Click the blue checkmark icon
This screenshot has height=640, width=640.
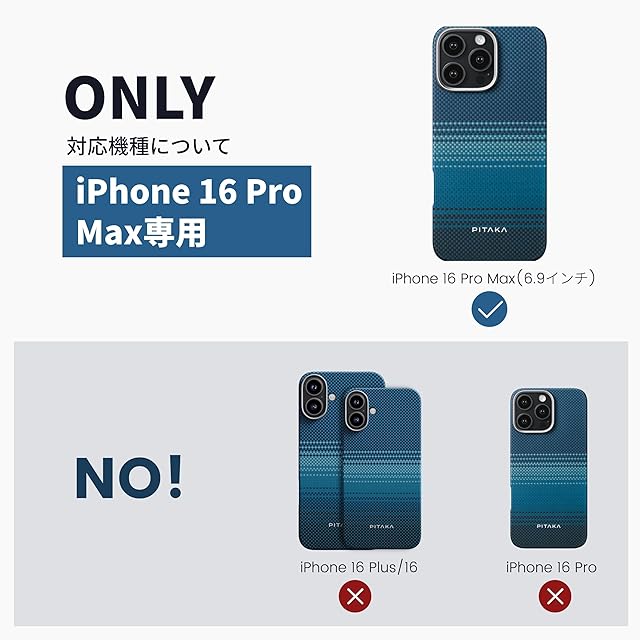pos(489,309)
